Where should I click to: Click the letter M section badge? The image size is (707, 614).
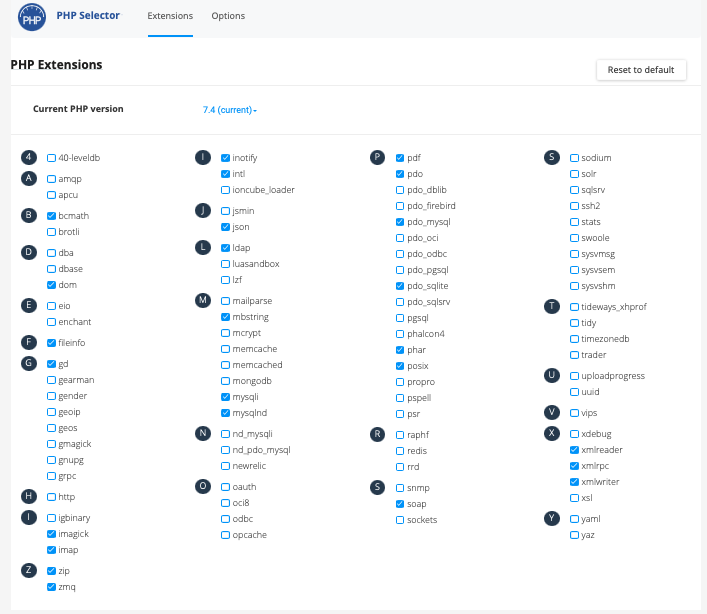click(x=203, y=301)
